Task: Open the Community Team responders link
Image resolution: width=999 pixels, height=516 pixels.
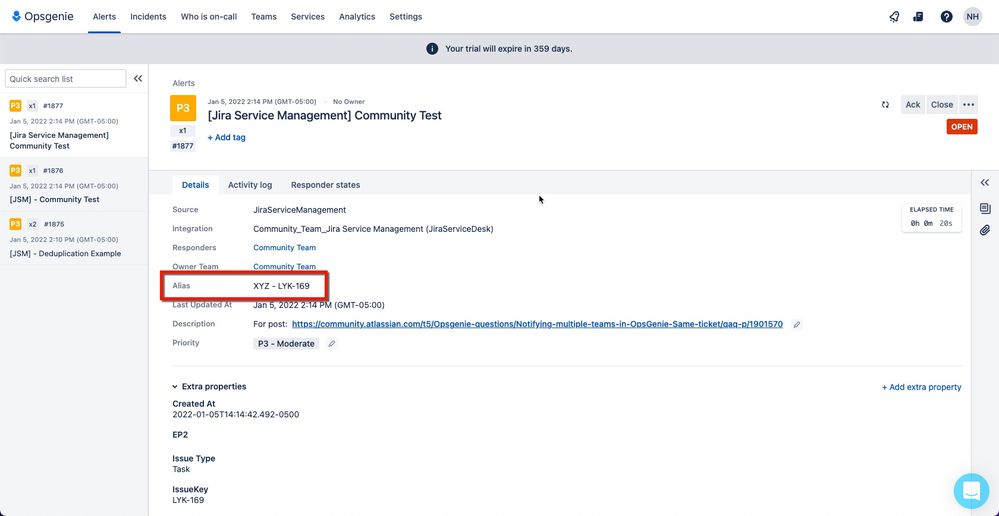Action: [284, 248]
